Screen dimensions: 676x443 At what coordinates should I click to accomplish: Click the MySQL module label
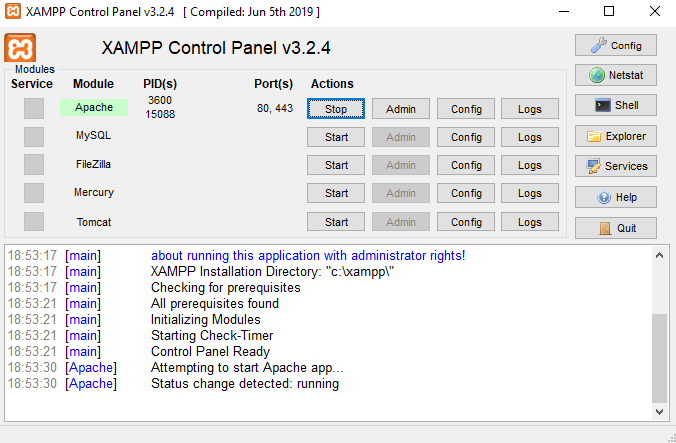94,135
